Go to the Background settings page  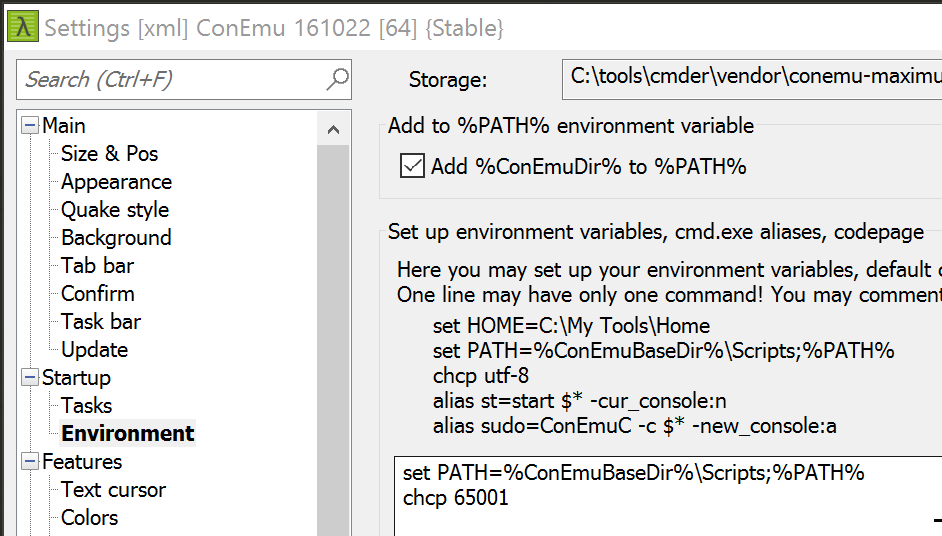point(116,238)
